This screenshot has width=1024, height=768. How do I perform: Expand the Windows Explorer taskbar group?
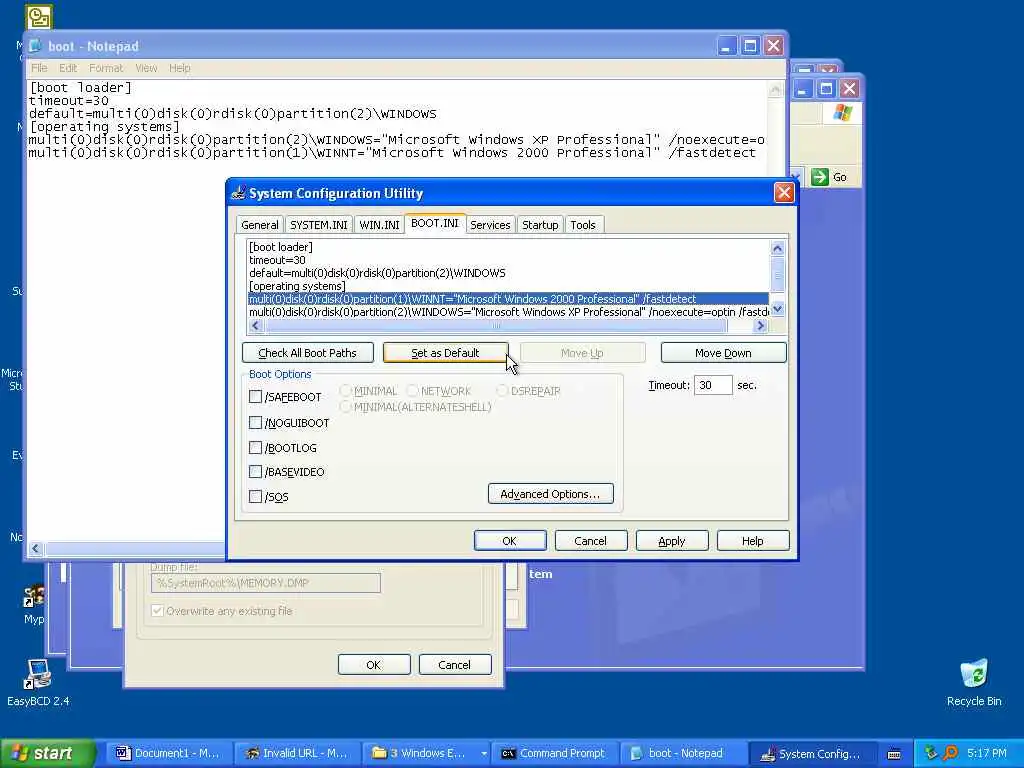(483, 753)
